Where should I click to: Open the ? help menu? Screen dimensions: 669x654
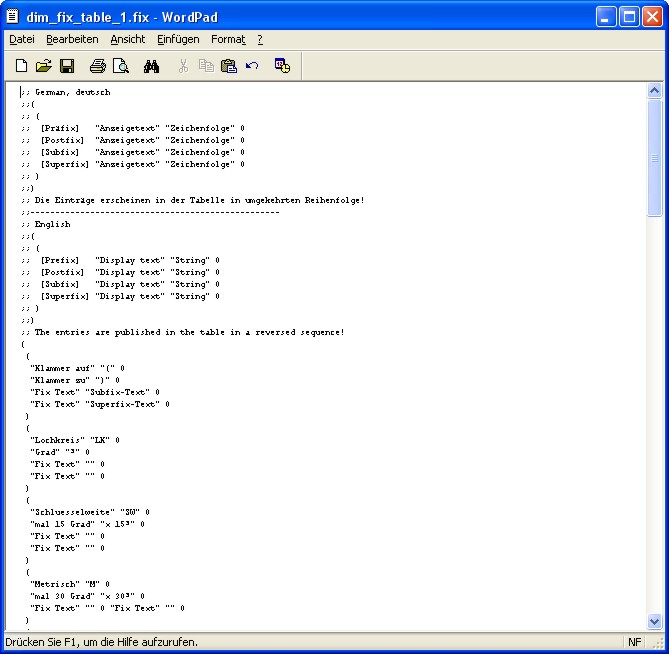(x=260, y=40)
